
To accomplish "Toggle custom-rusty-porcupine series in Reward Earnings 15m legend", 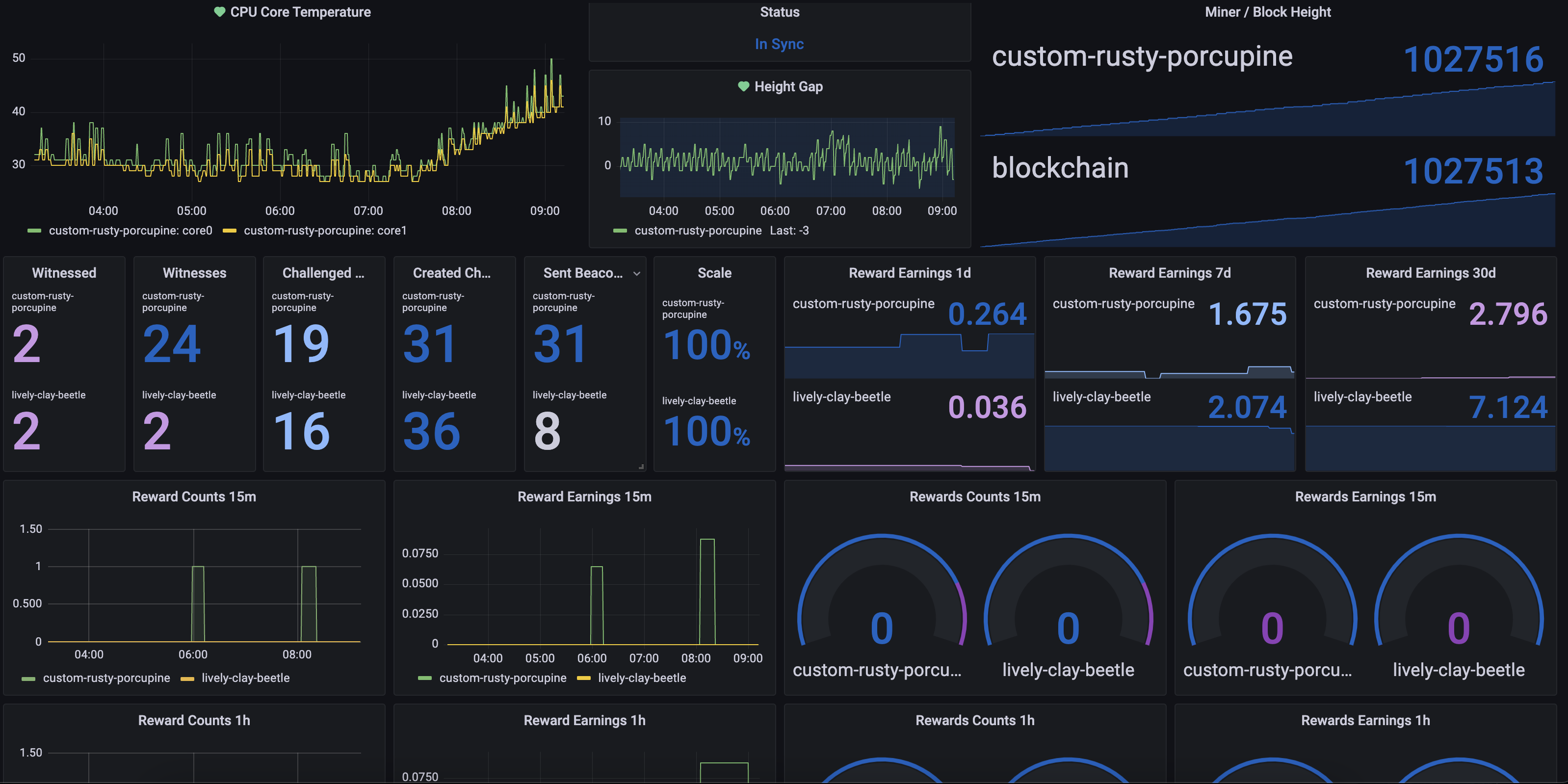I will (x=502, y=678).
